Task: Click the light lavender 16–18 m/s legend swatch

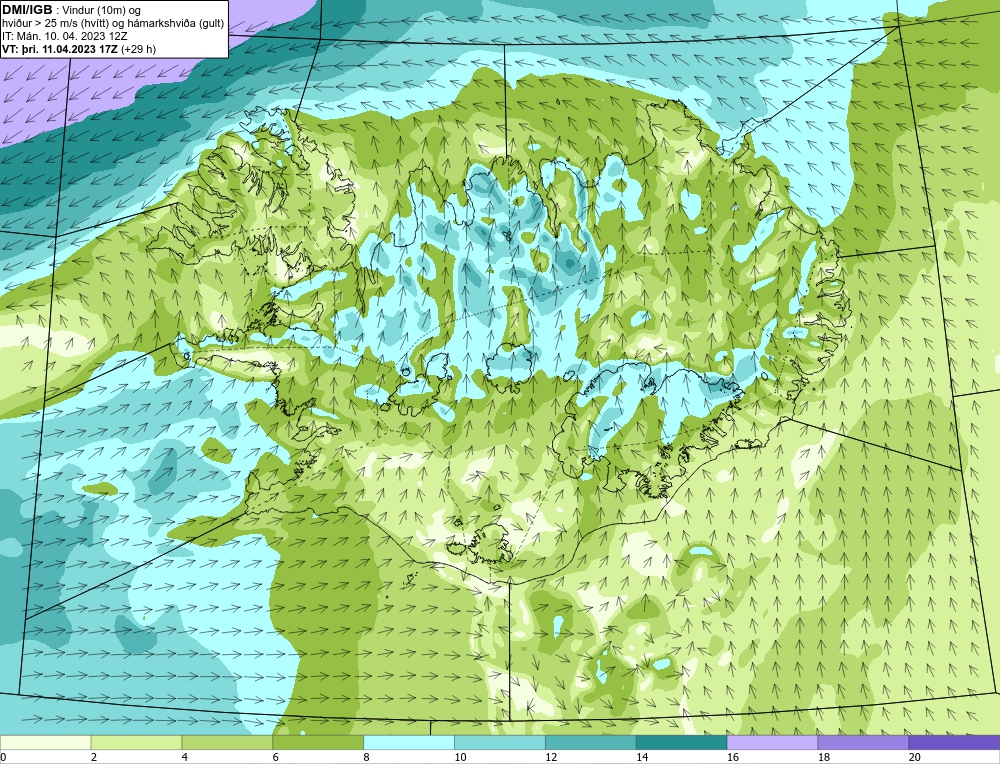Action: tap(772, 742)
